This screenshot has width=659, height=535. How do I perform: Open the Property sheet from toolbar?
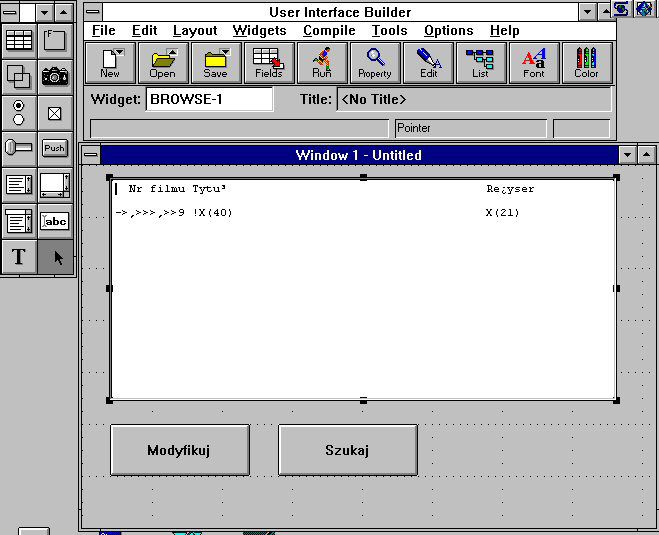point(375,62)
